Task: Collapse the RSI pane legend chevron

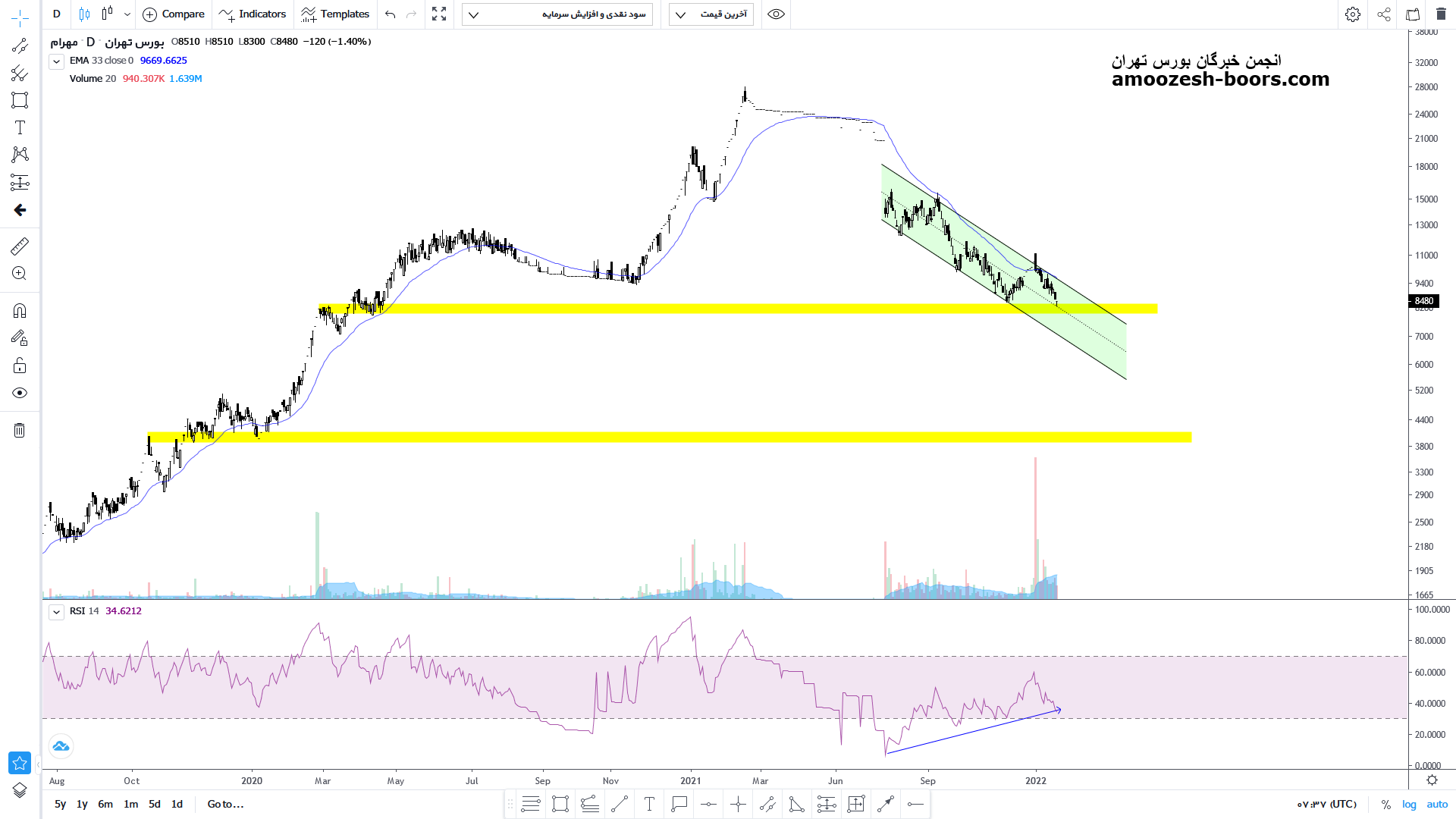Action: pos(56,612)
